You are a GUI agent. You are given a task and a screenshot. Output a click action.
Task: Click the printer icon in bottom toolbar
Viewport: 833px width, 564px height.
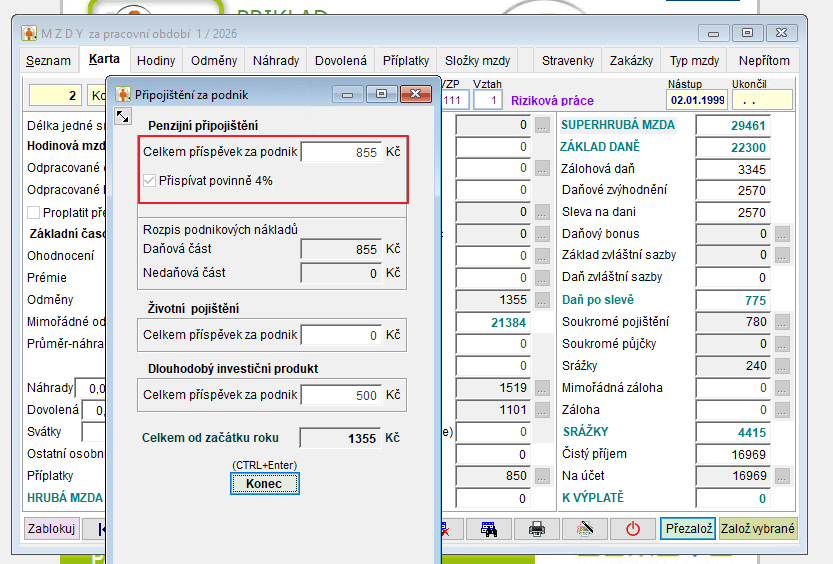pyautogui.click(x=537, y=529)
